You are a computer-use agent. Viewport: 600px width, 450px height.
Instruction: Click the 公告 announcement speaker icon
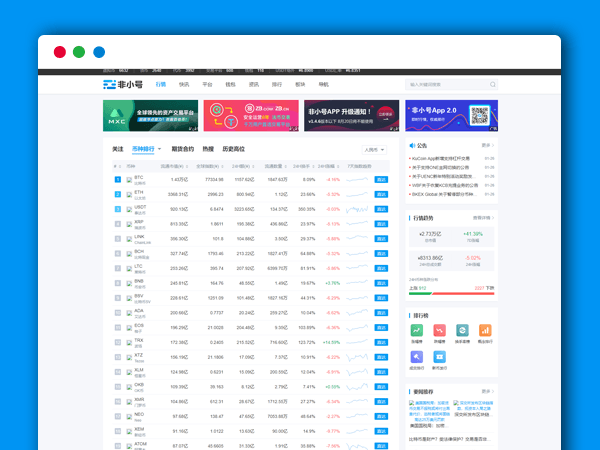[x=412, y=146]
